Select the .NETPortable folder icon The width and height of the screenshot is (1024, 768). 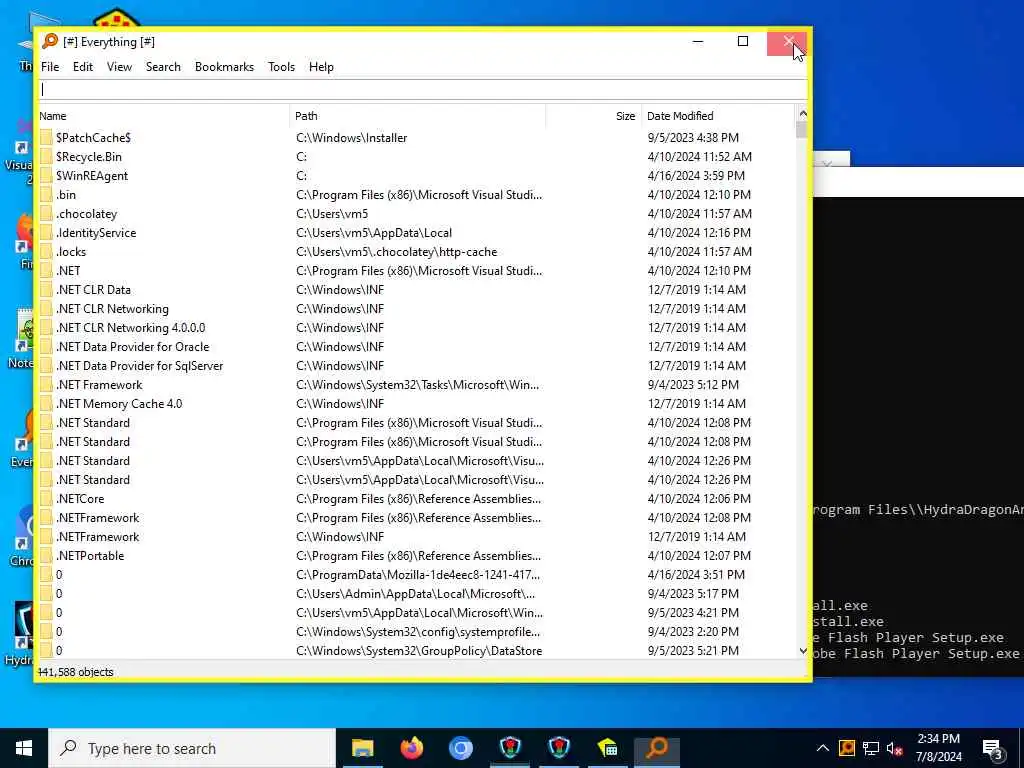point(46,556)
